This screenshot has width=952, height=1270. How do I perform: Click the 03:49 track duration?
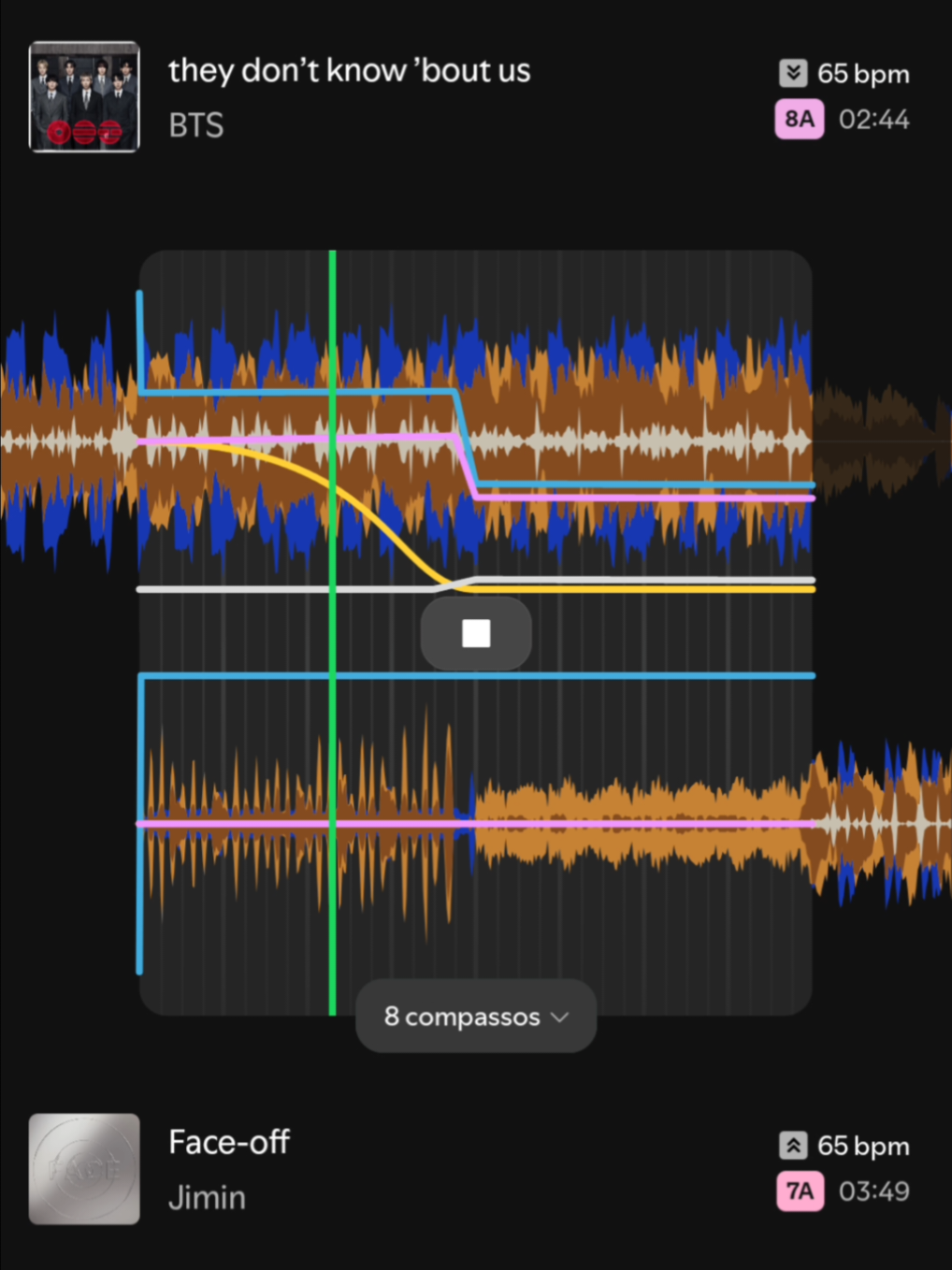click(874, 1191)
